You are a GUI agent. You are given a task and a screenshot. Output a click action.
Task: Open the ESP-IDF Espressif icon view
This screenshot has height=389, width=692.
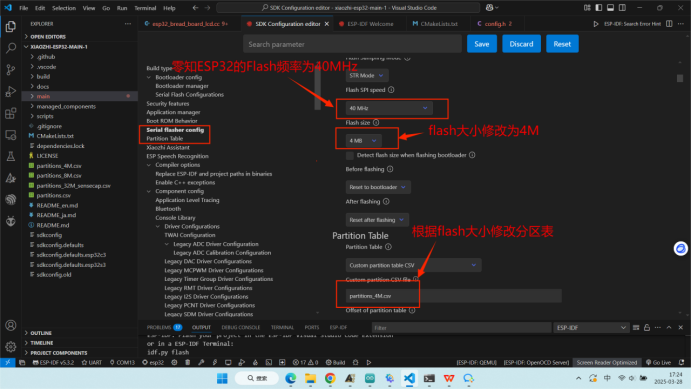pos(11,199)
